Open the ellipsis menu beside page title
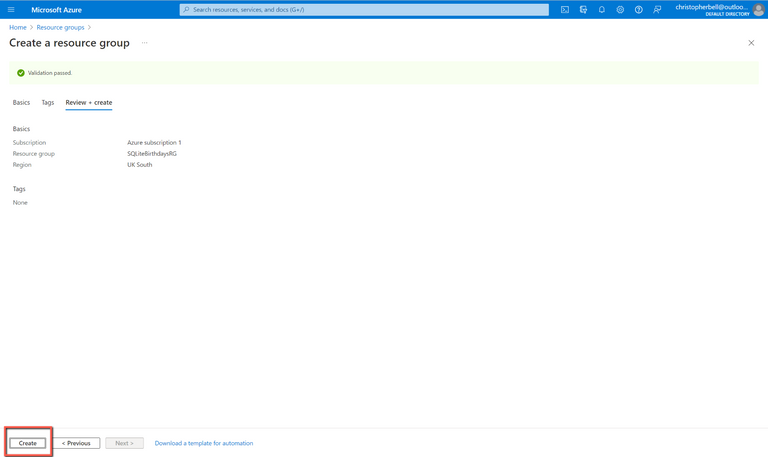The height and width of the screenshot is (457, 768). 145,43
